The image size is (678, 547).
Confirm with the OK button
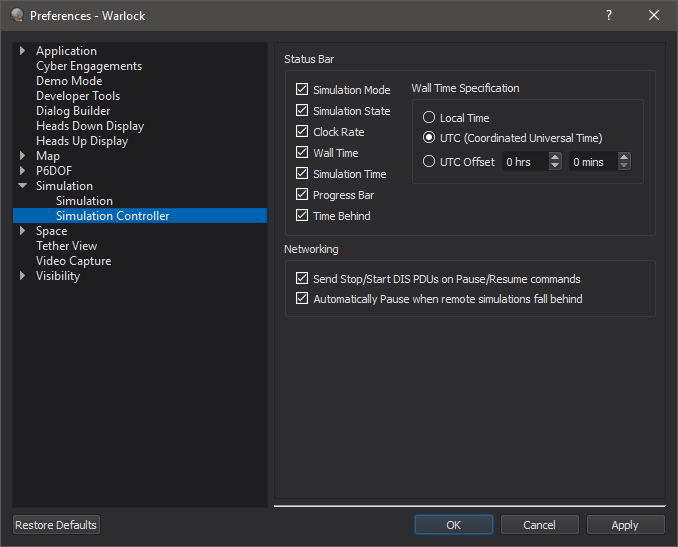(454, 525)
